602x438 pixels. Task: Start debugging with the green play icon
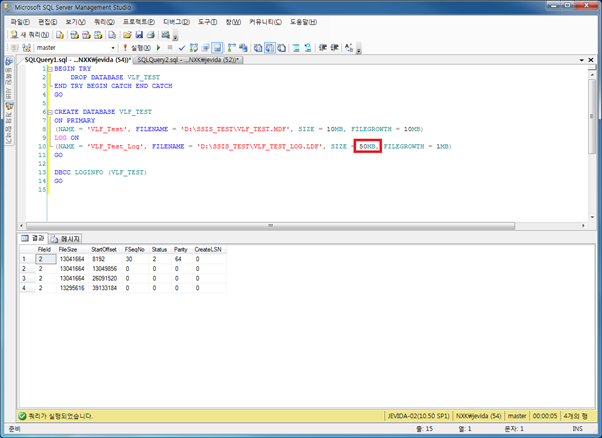pyautogui.click(x=158, y=48)
